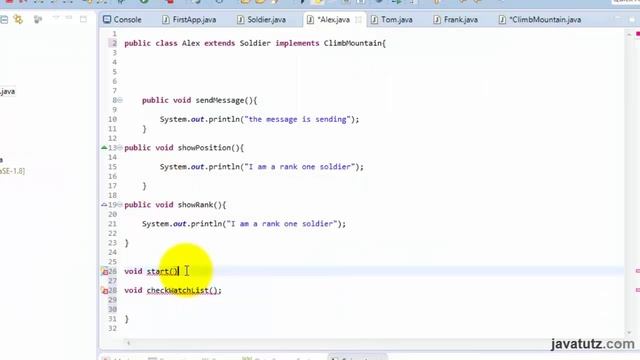The image size is (640, 360).
Task: Click the Collapse All icon in Package Explorer
Action: pos(4,20)
